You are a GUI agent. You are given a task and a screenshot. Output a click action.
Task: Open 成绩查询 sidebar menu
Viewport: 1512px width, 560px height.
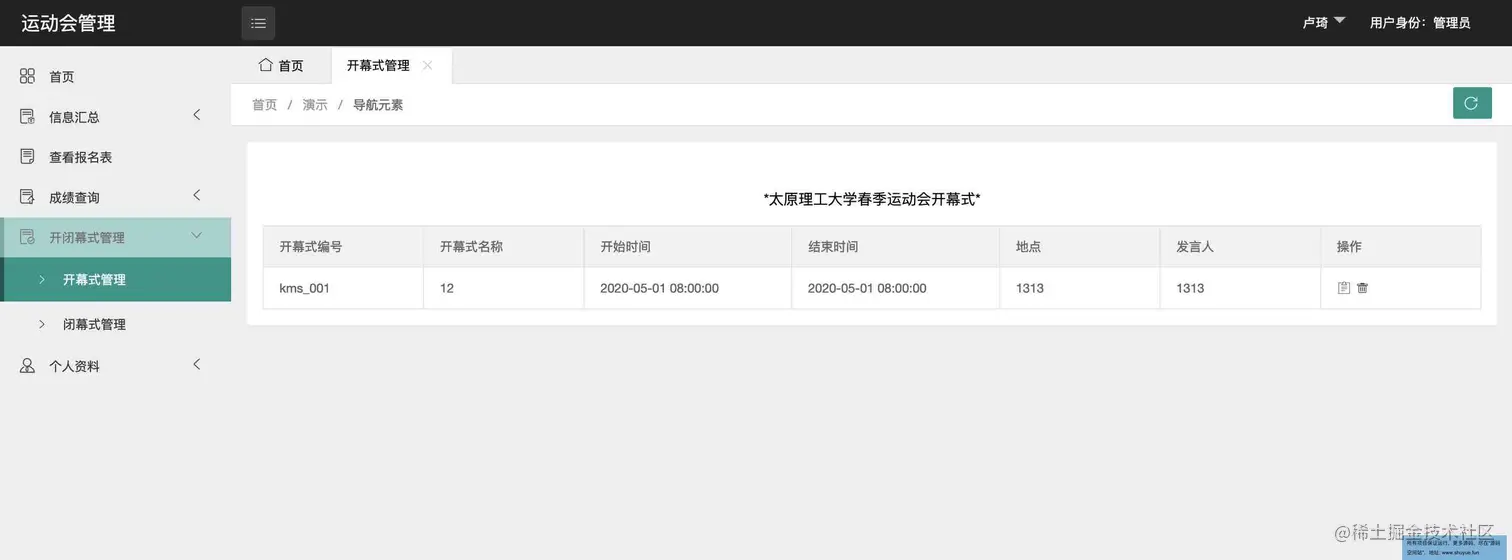(115, 197)
